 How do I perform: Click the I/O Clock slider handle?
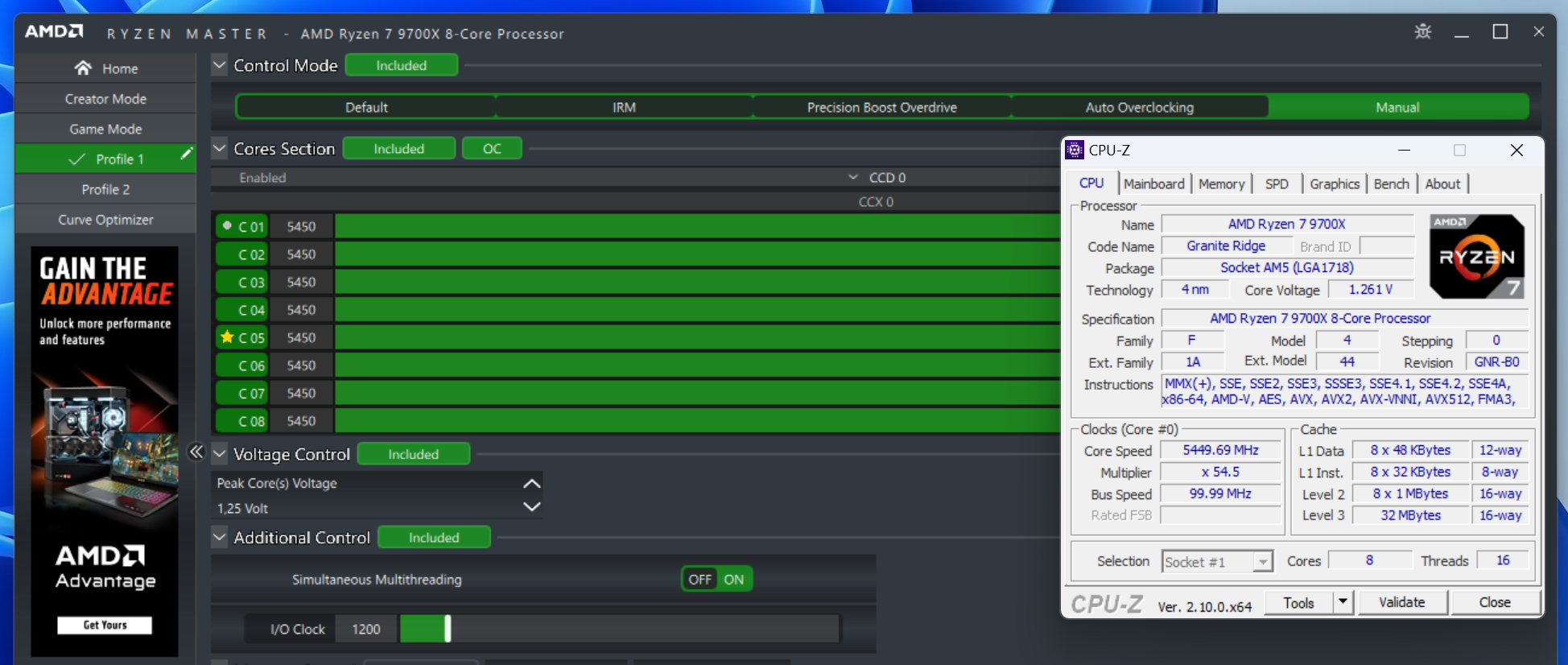pyautogui.click(x=448, y=629)
